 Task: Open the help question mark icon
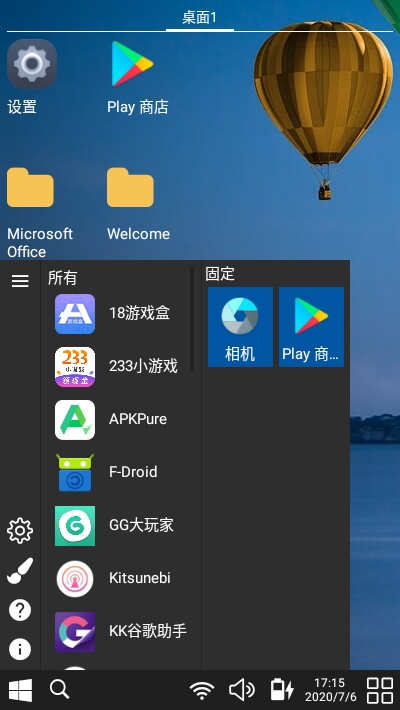(20, 610)
